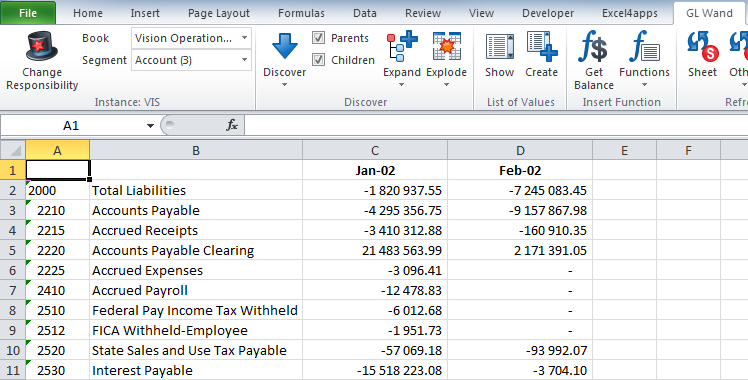Open the Book dropdown showing Vision Operation

coord(191,38)
